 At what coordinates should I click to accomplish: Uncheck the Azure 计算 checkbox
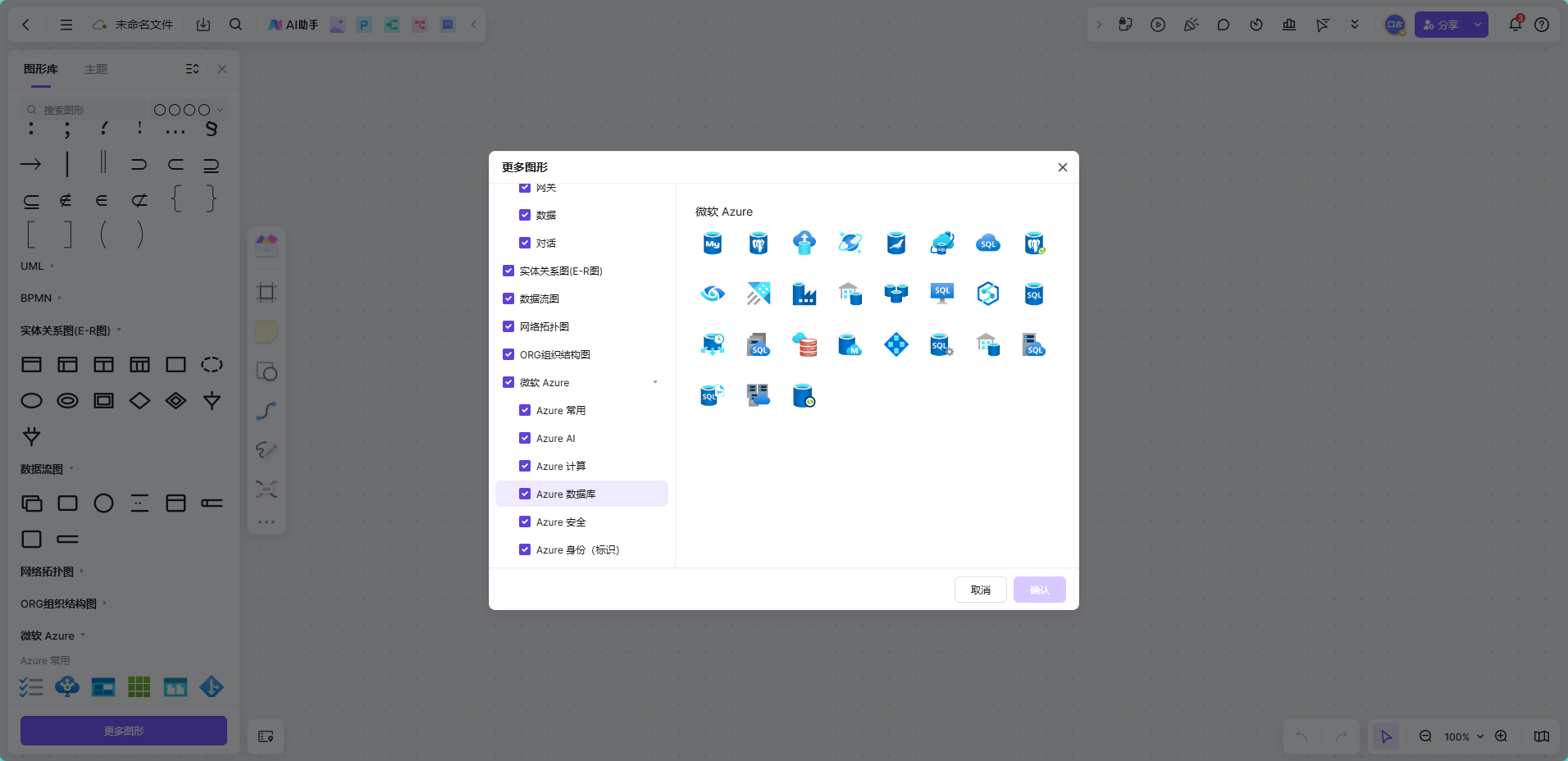click(x=525, y=466)
